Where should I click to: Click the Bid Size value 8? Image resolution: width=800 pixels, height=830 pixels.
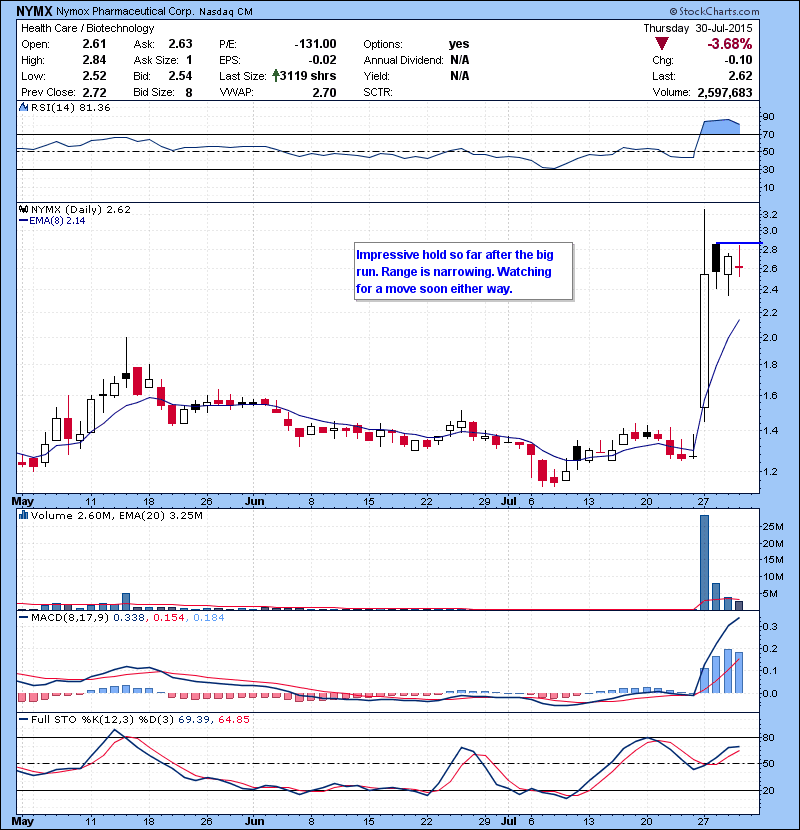(x=189, y=93)
